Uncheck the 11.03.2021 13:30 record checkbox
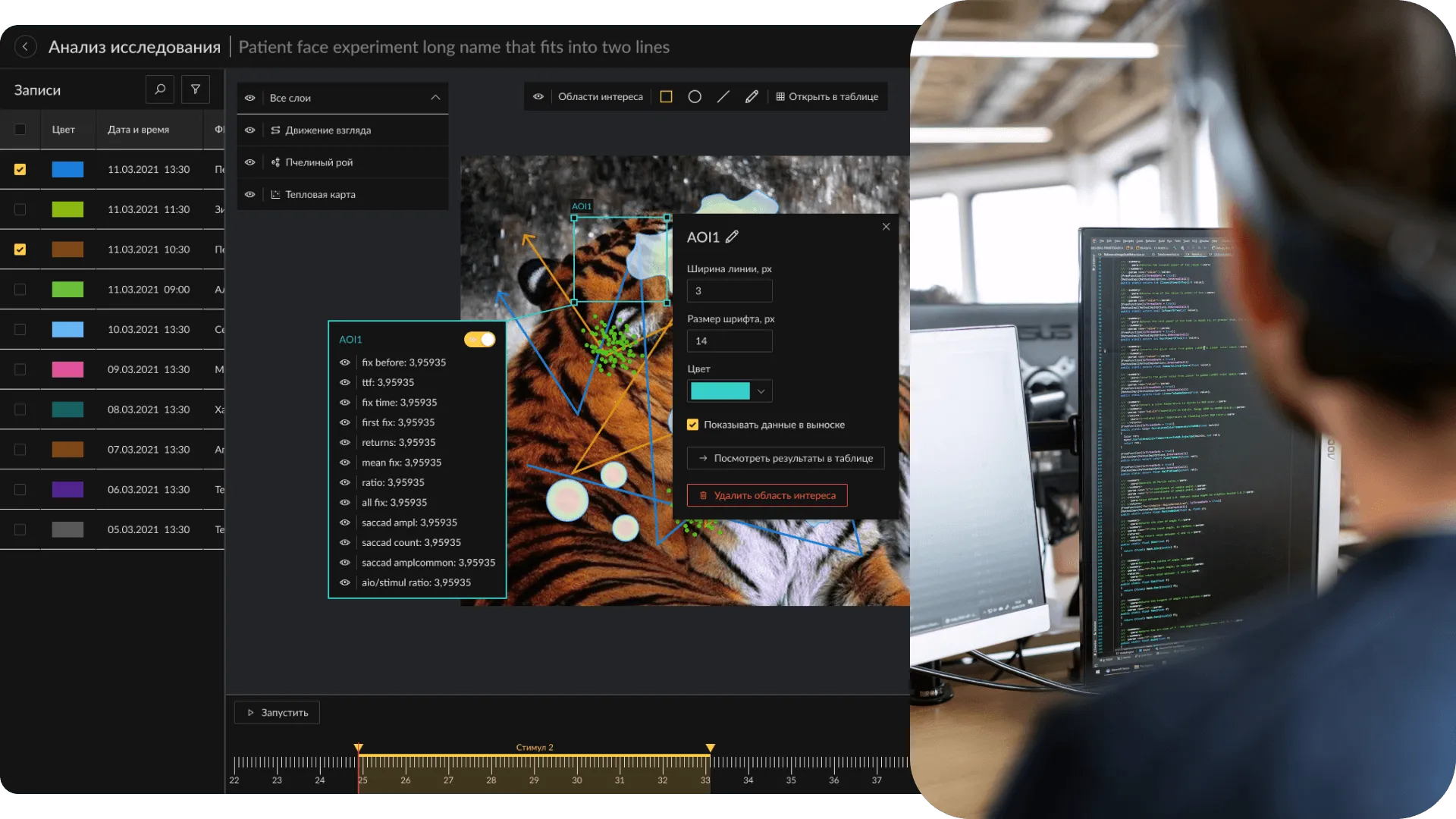Image resolution: width=1456 pixels, height=819 pixels. click(20, 170)
